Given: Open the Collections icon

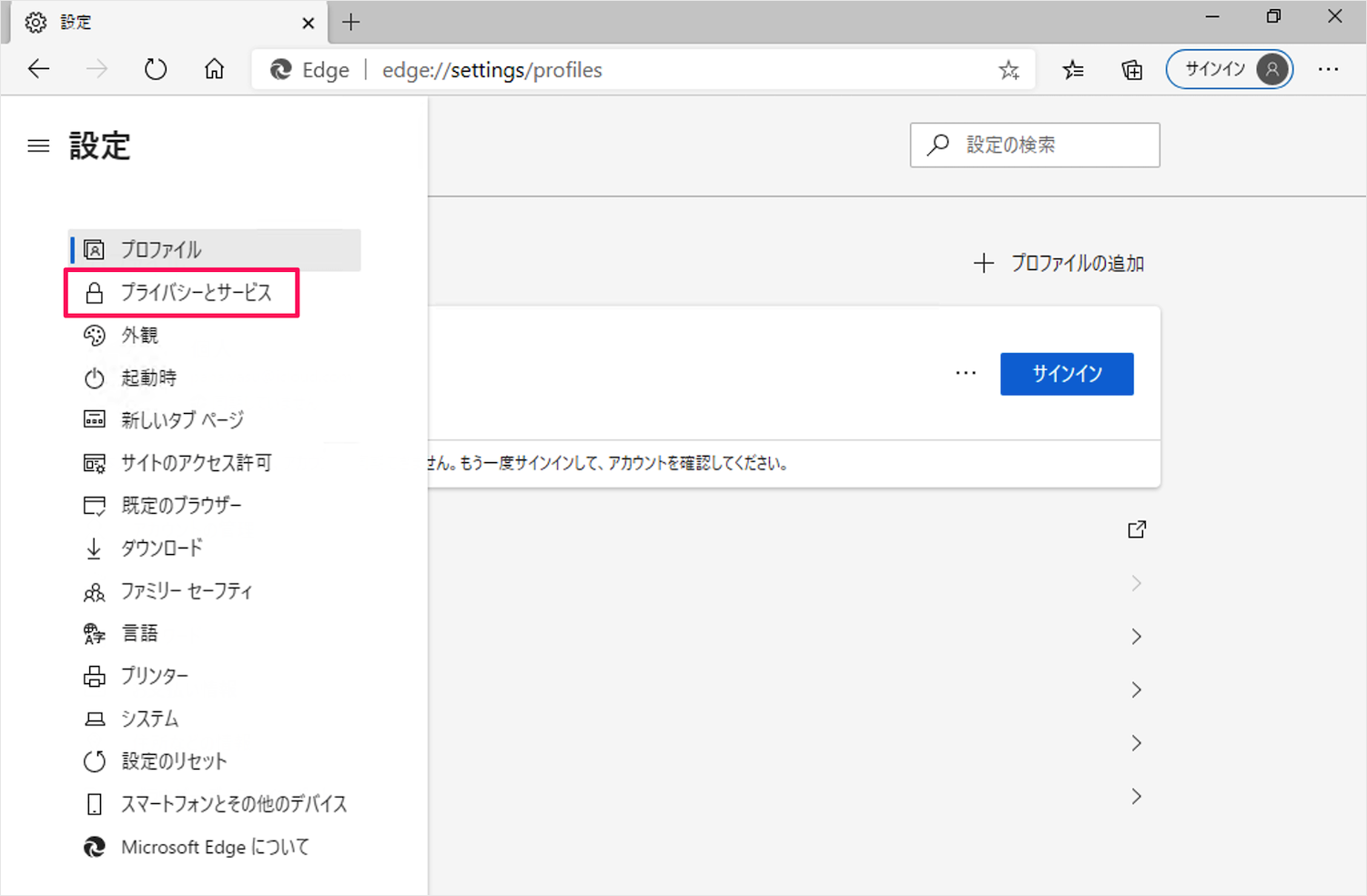Looking at the screenshot, I should tap(1131, 70).
